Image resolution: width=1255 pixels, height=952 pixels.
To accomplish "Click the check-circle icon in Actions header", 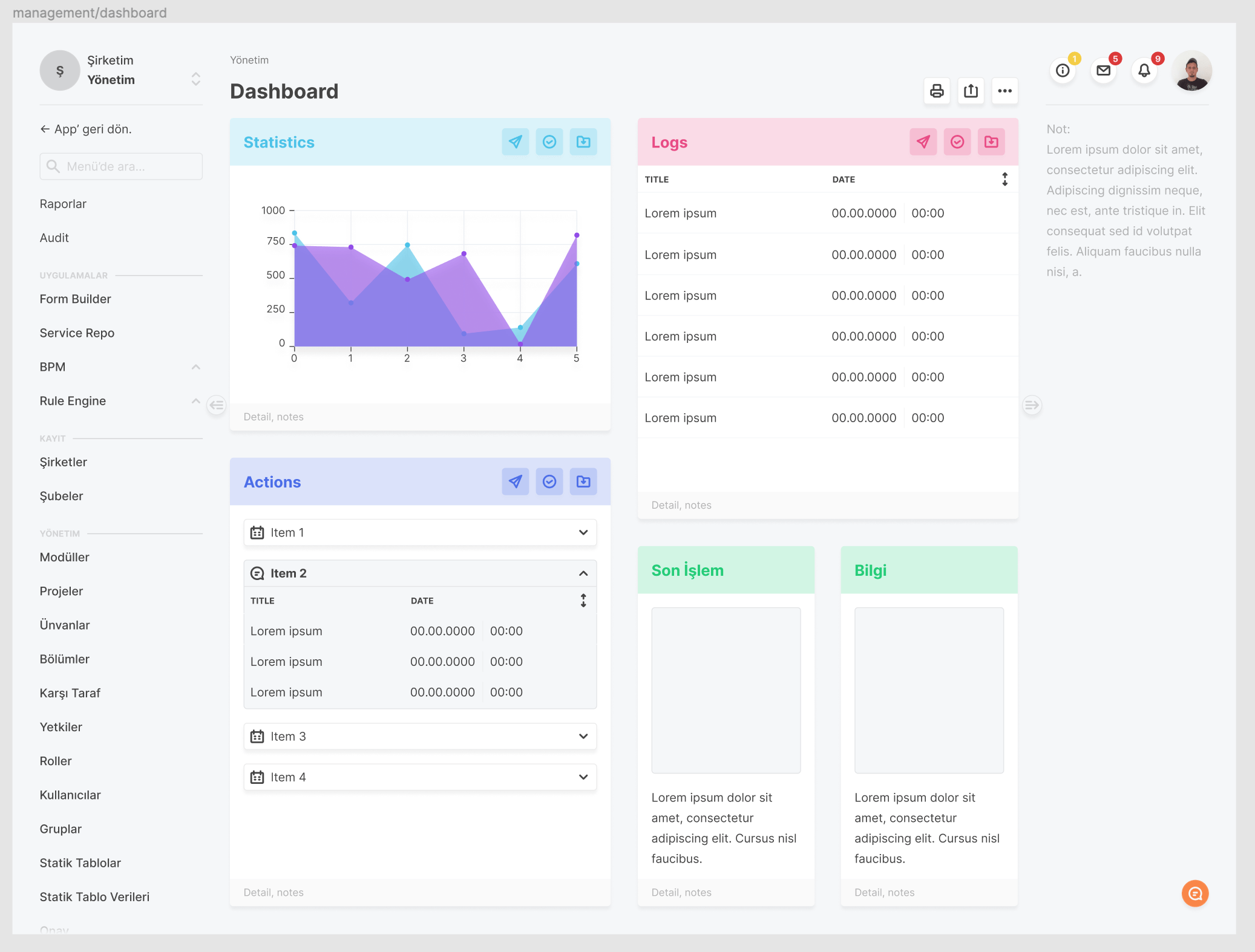I will pyautogui.click(x=549, y=482).
